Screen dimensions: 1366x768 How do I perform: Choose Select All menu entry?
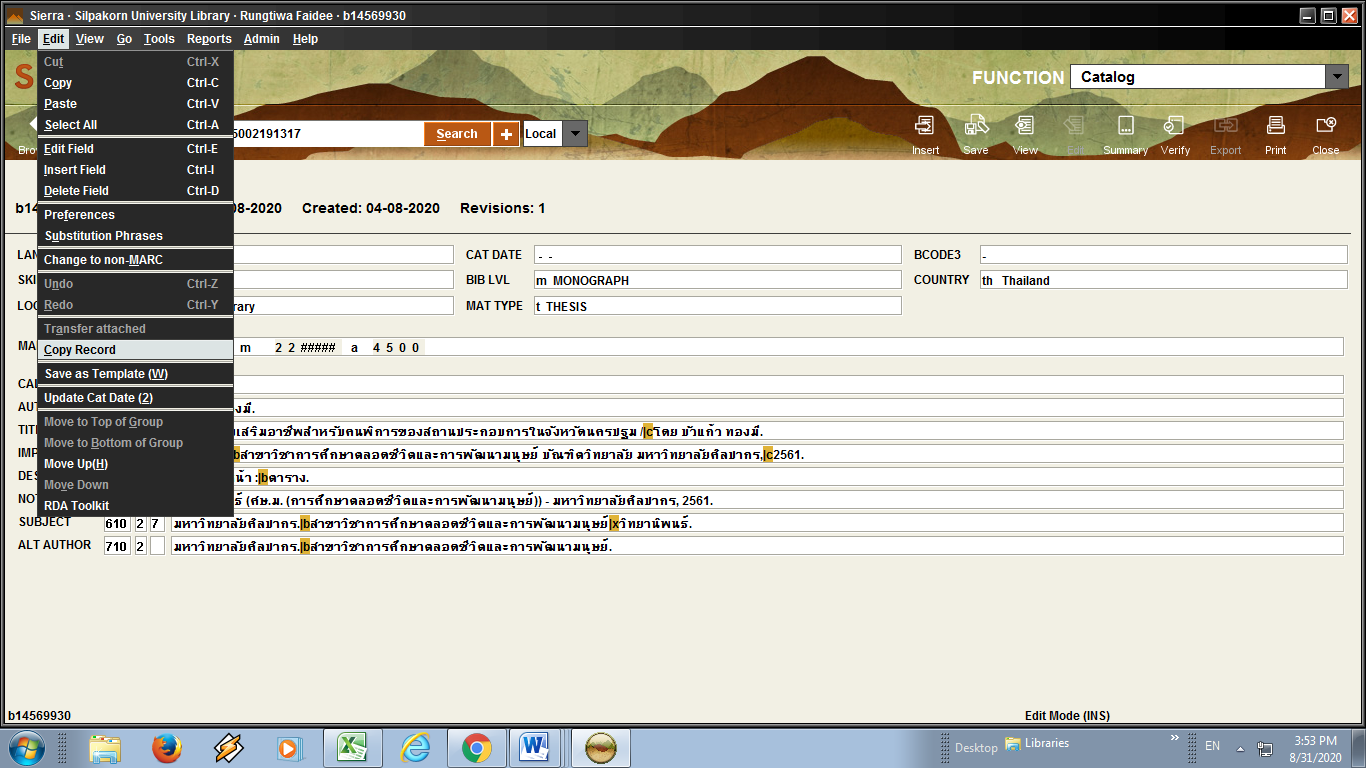(135, 125)
